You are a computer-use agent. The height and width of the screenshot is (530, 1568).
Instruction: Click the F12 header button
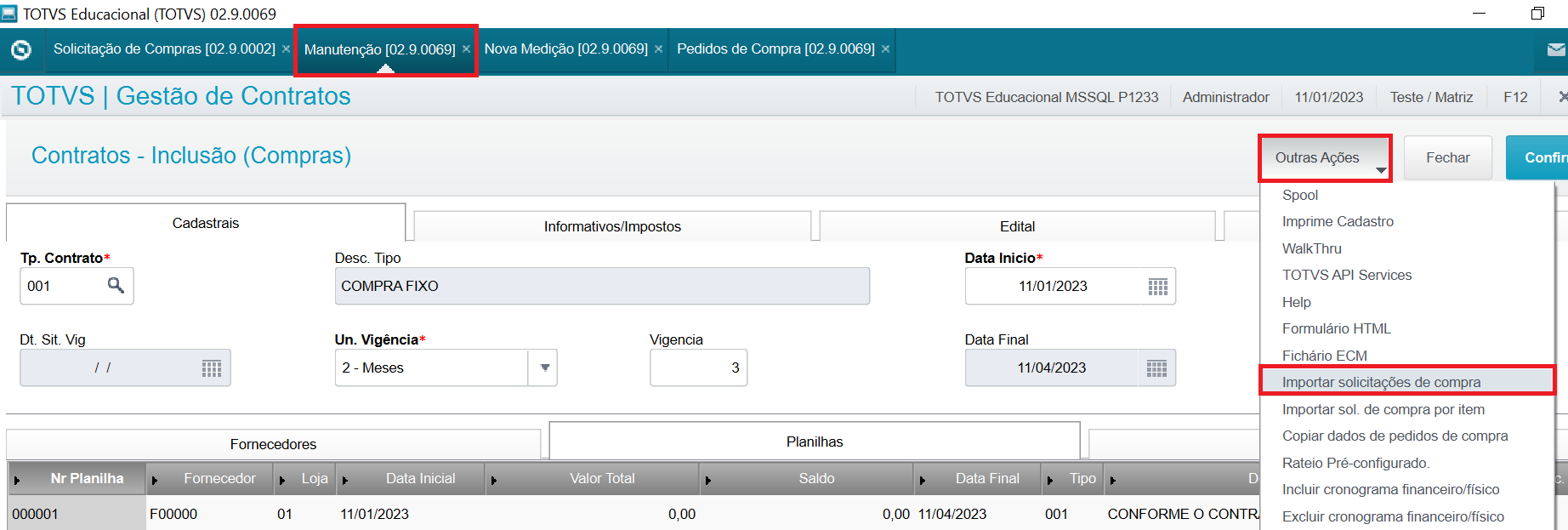point(1515,97)
